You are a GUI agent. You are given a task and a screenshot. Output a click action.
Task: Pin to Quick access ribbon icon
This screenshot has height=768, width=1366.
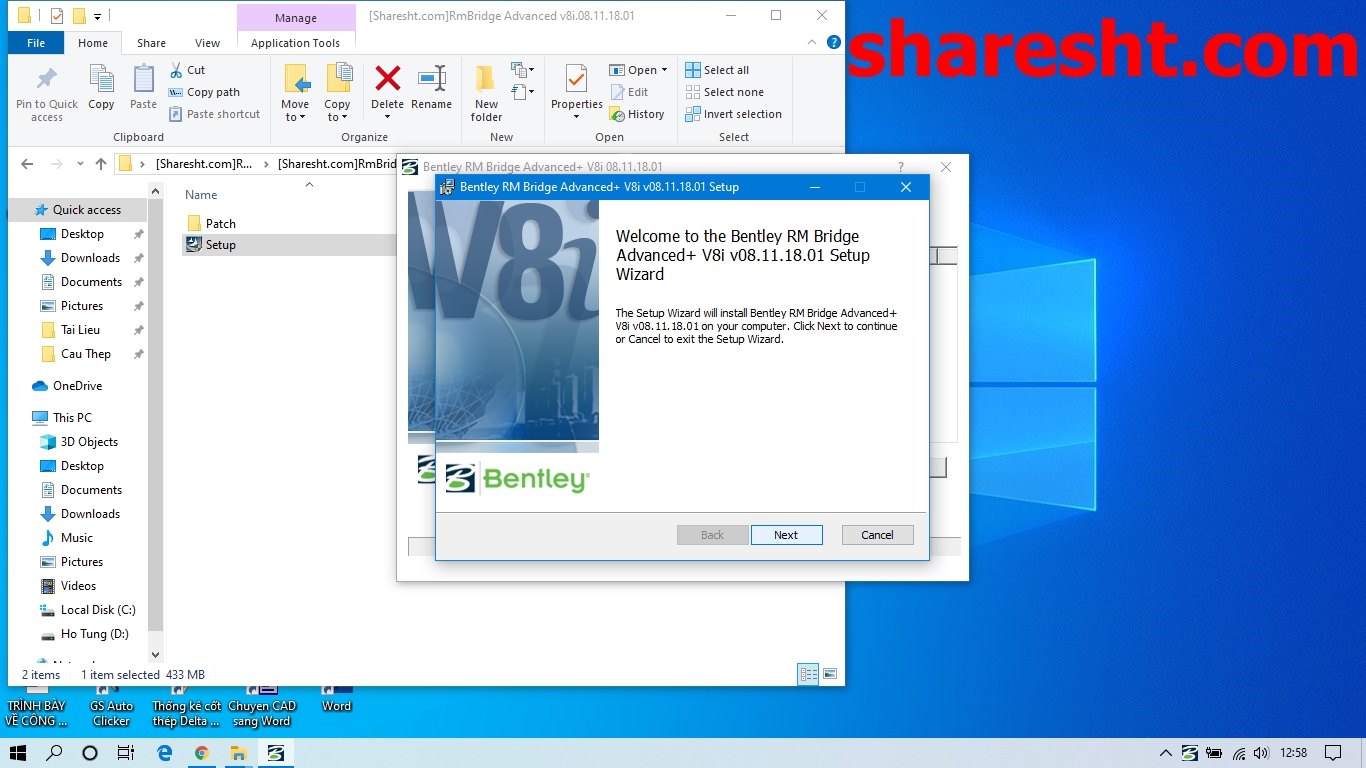pyautogui.click(x=47, y=93)
